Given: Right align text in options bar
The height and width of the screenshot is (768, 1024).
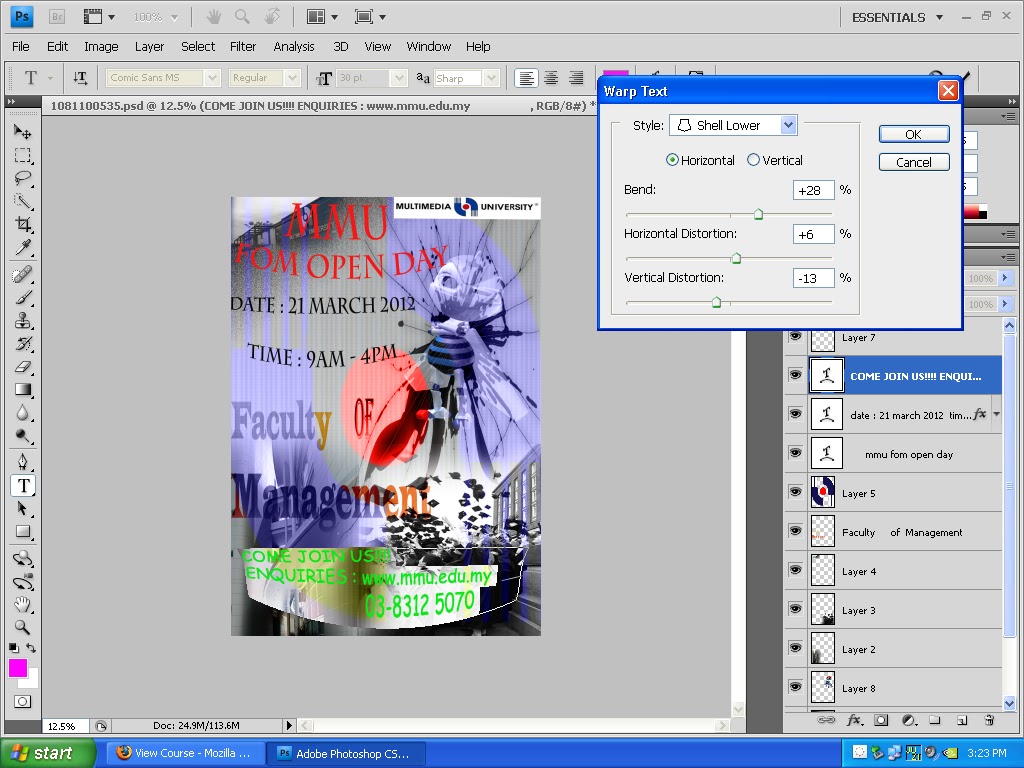Looking at the screenshot, I should (576, 78).
